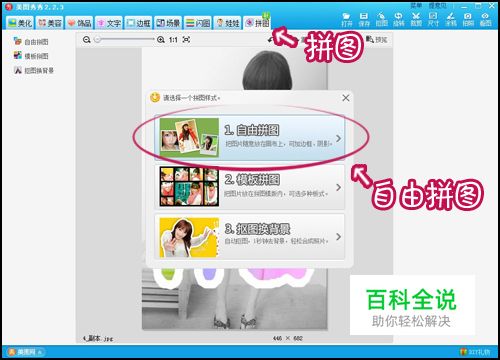Click the 抠图换背景 yellow thumbnail

click(x=189, y=237)
